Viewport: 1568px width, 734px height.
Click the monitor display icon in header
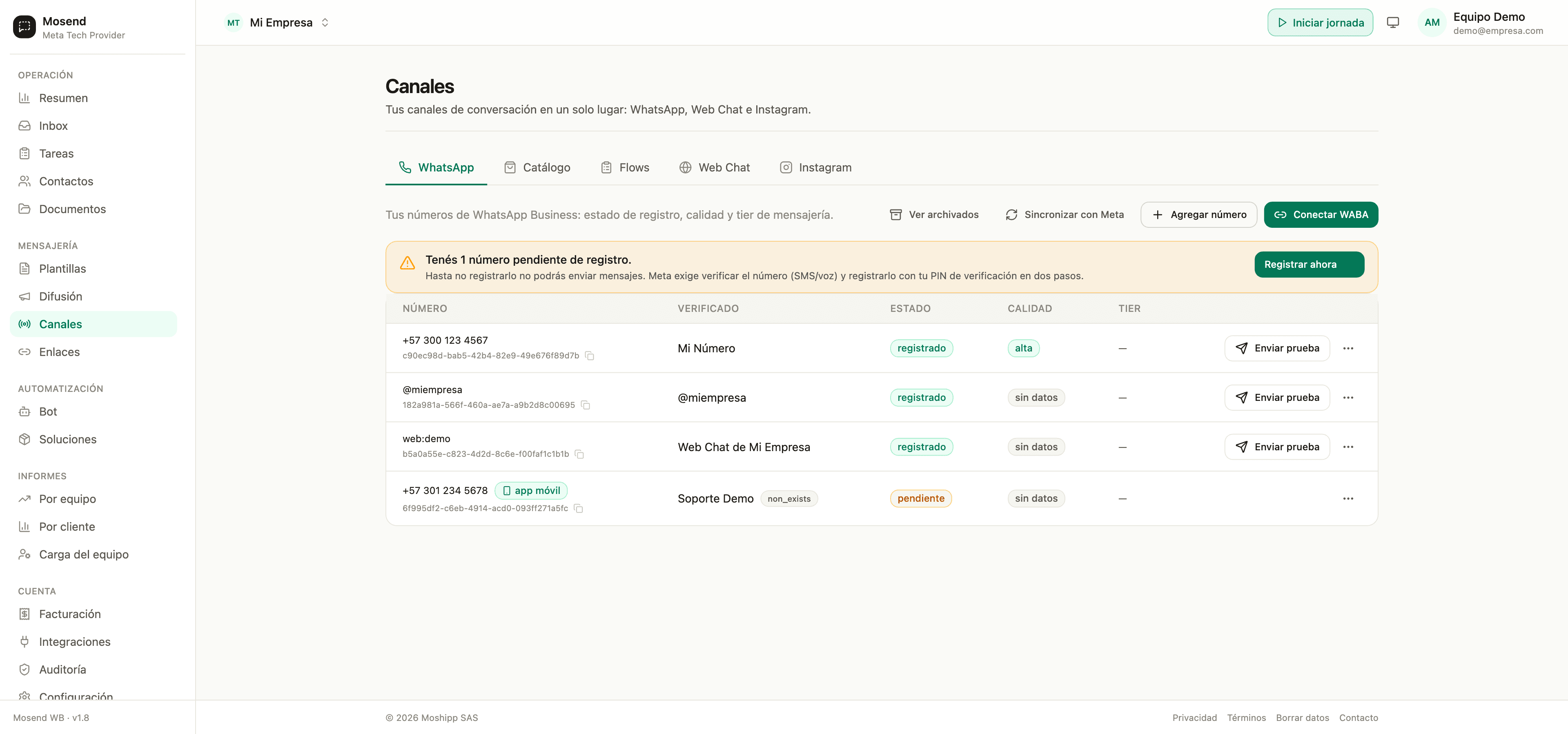tap(1393, 22)
